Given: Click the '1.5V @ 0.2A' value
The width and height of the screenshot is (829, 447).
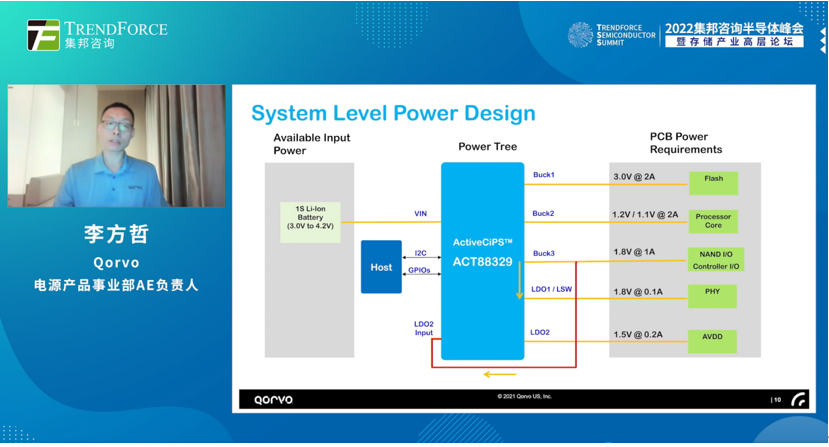Looking at the screenshot, I should [638, 334].
